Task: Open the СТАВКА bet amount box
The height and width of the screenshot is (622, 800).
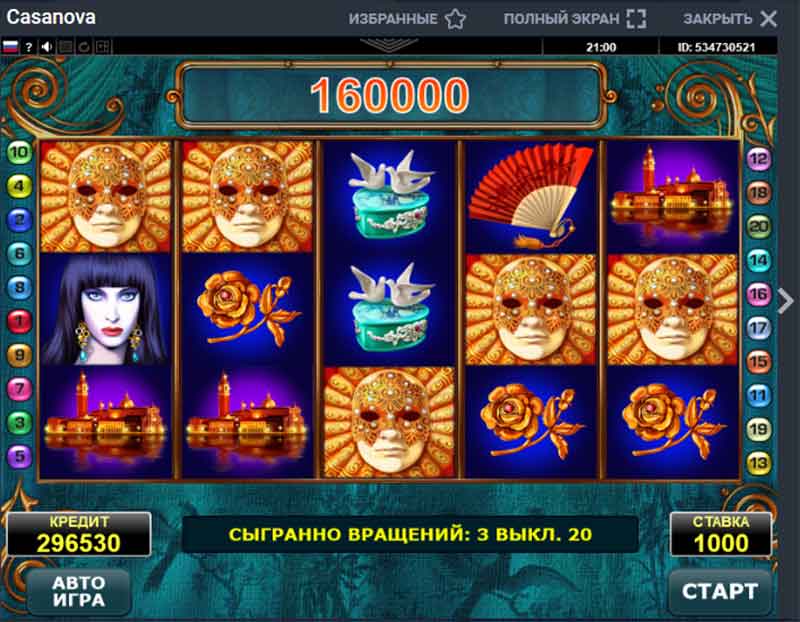Action: tap(720, 534)
